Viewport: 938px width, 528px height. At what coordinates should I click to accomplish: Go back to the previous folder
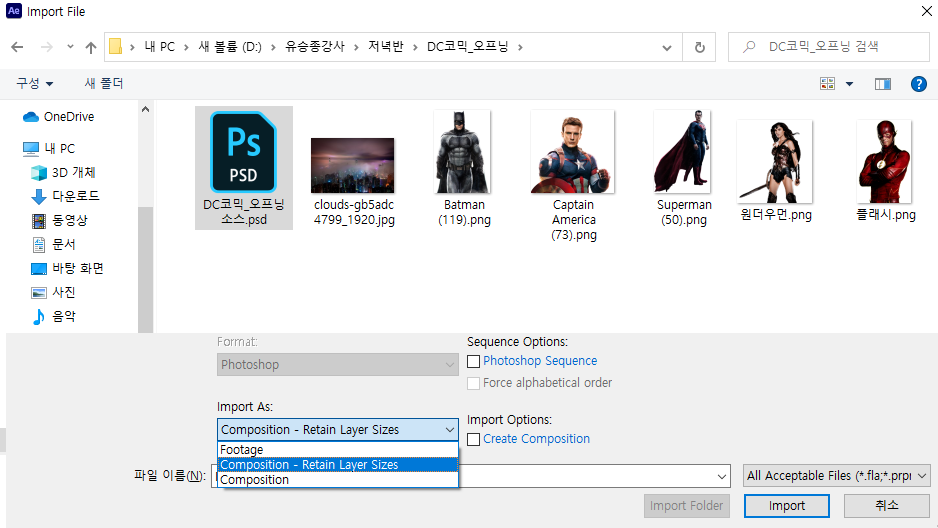point(17,47)
